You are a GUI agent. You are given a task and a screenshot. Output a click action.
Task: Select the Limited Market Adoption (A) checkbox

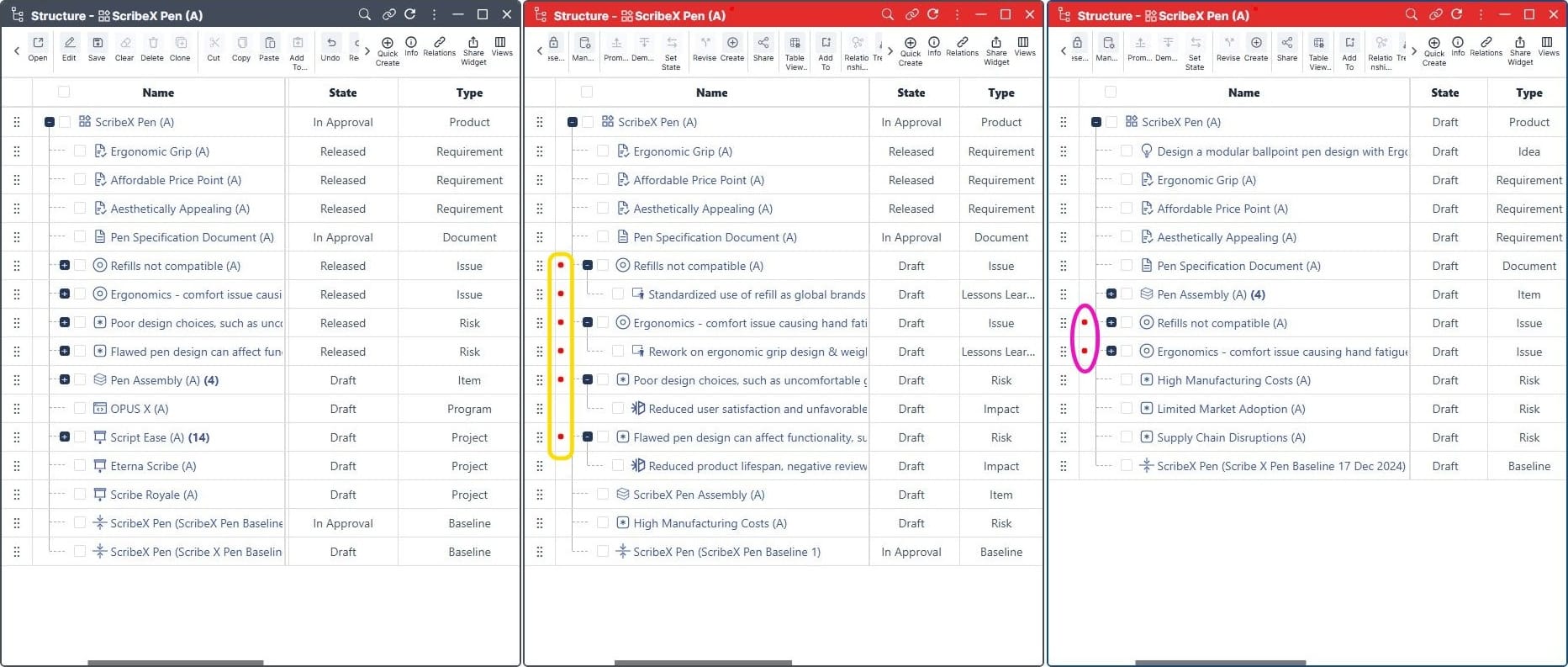click(1127, 409)
